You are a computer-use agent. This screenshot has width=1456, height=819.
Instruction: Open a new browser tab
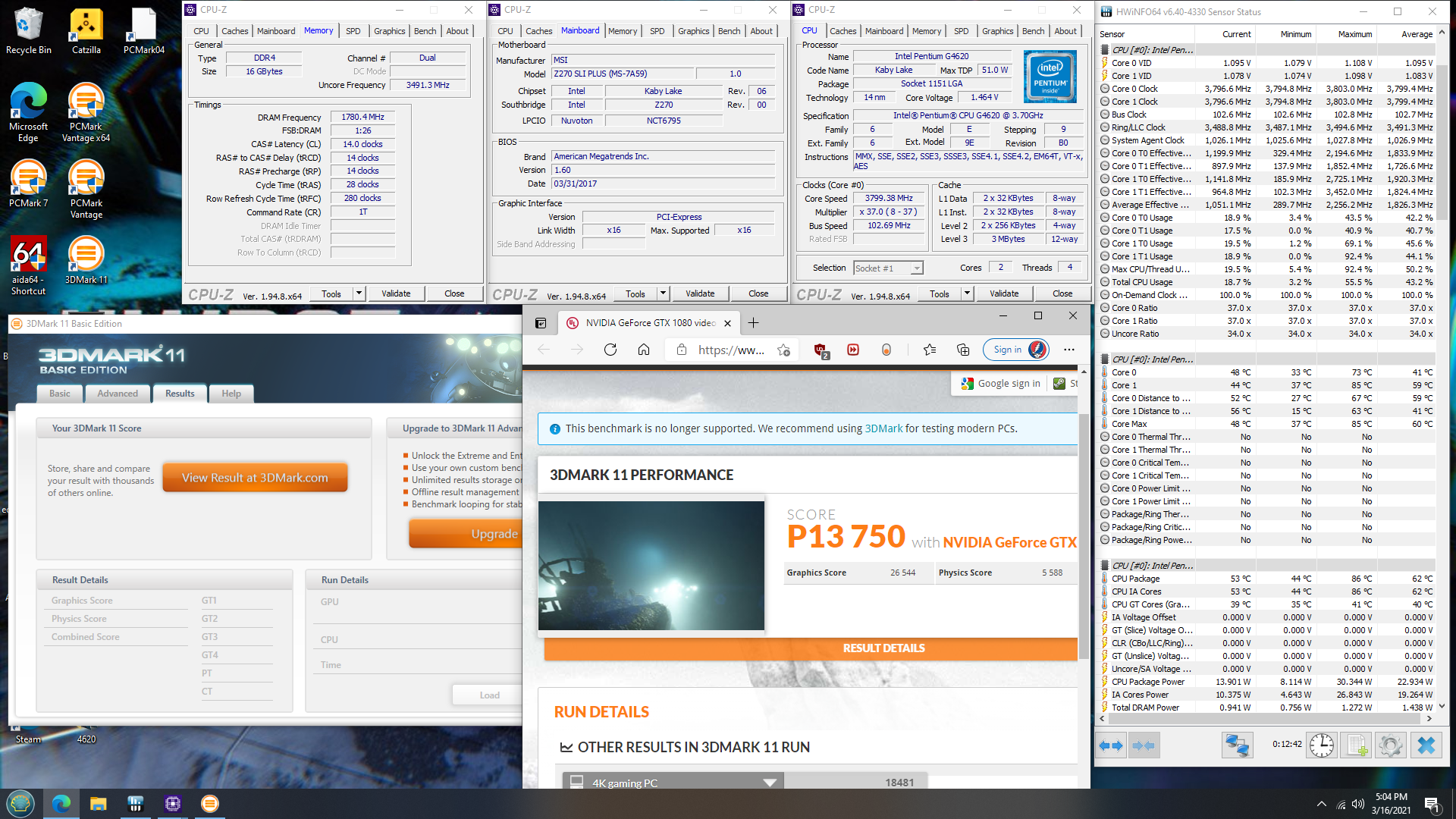(753, 323)
